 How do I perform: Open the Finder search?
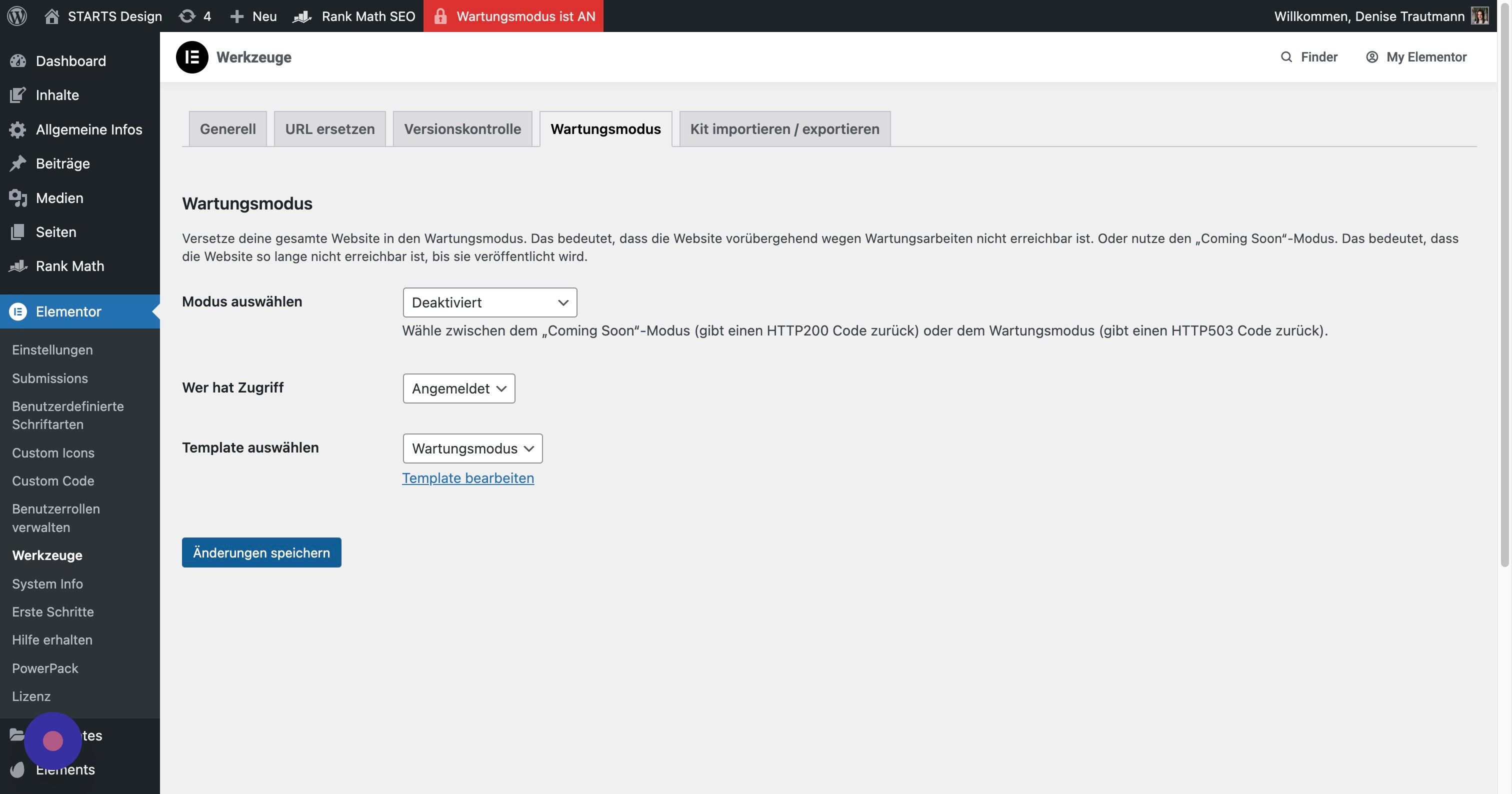pos(1309,57)
